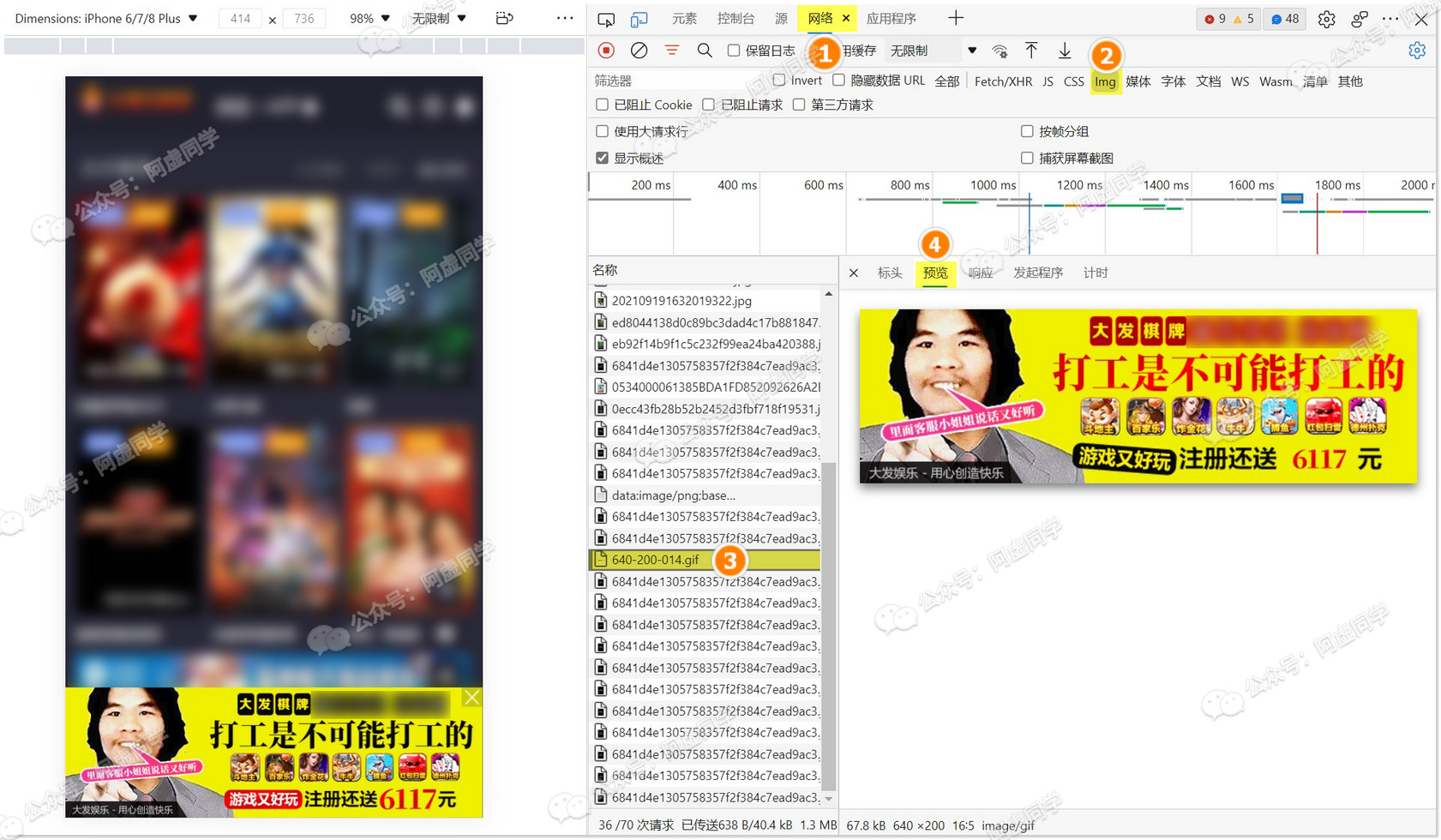Uncheck the show overview checkbox
Screen dimensions: 1441x840
(602, 158)
